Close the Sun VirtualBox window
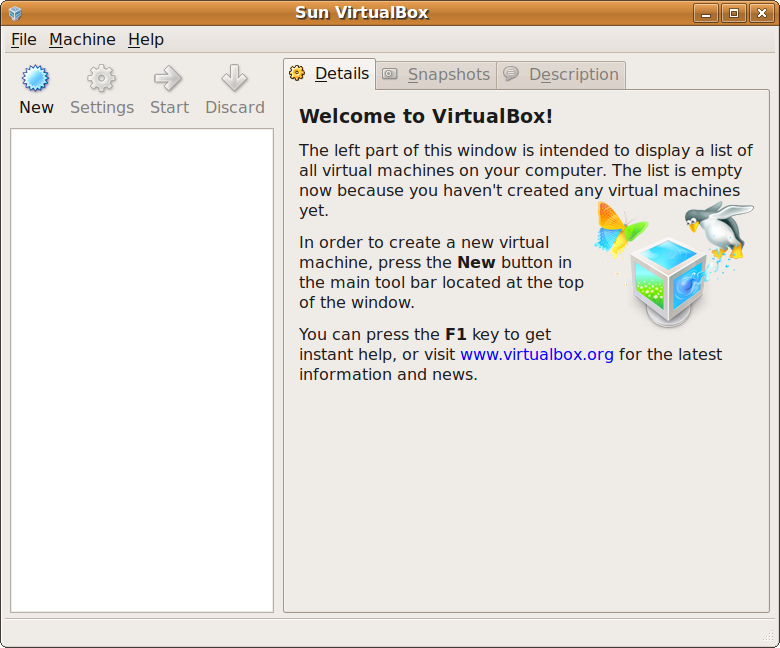This screenshot has height=648, width=780. (762, 13)
